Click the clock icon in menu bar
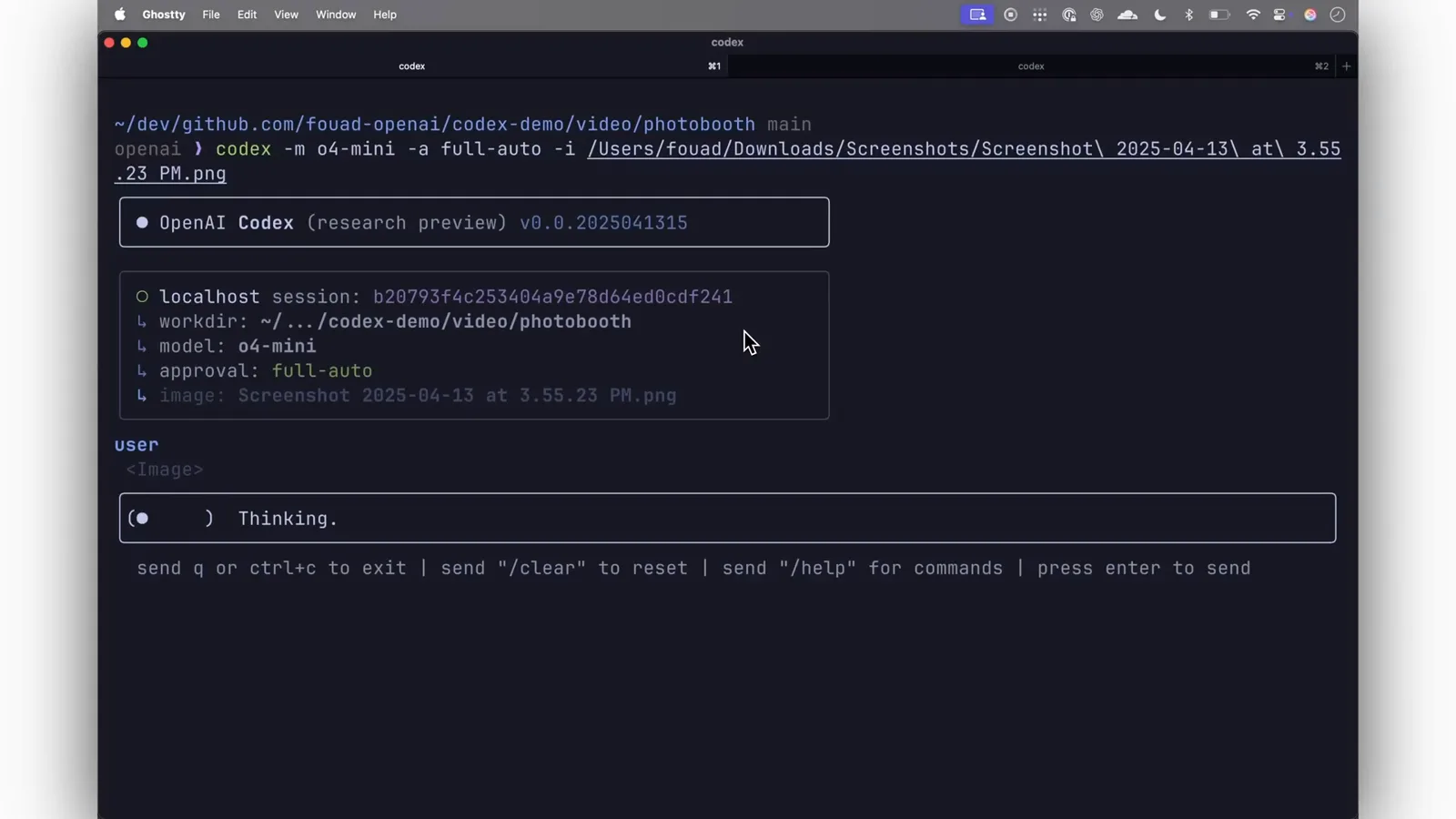 tap(1338, 15)
